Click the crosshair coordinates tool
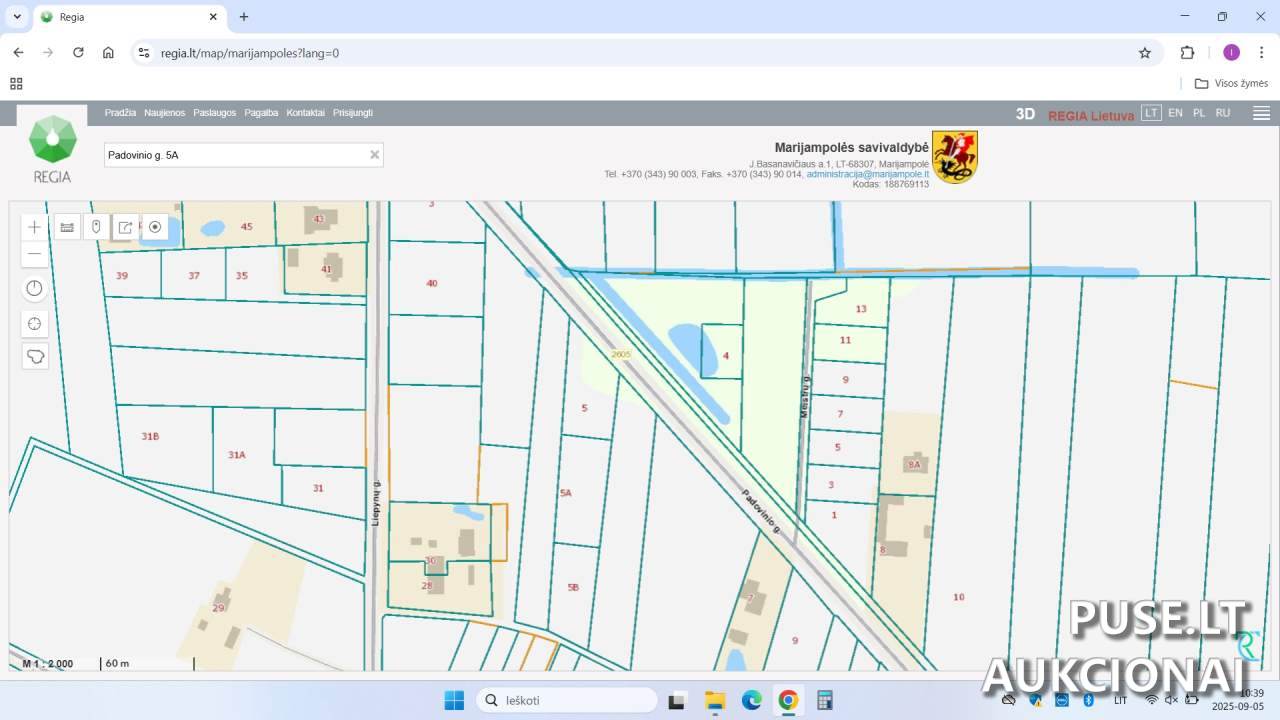The height and width of the screenshot is (720, 1280). pos(35,323)
